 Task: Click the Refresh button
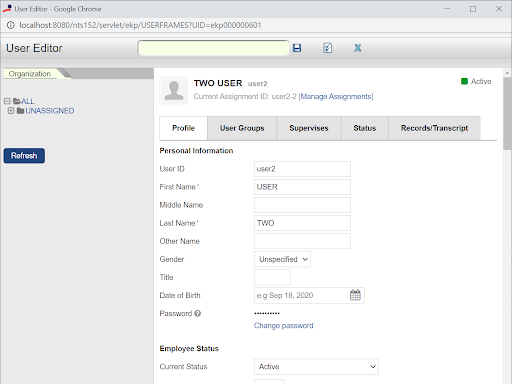click(x=24, y=156)
